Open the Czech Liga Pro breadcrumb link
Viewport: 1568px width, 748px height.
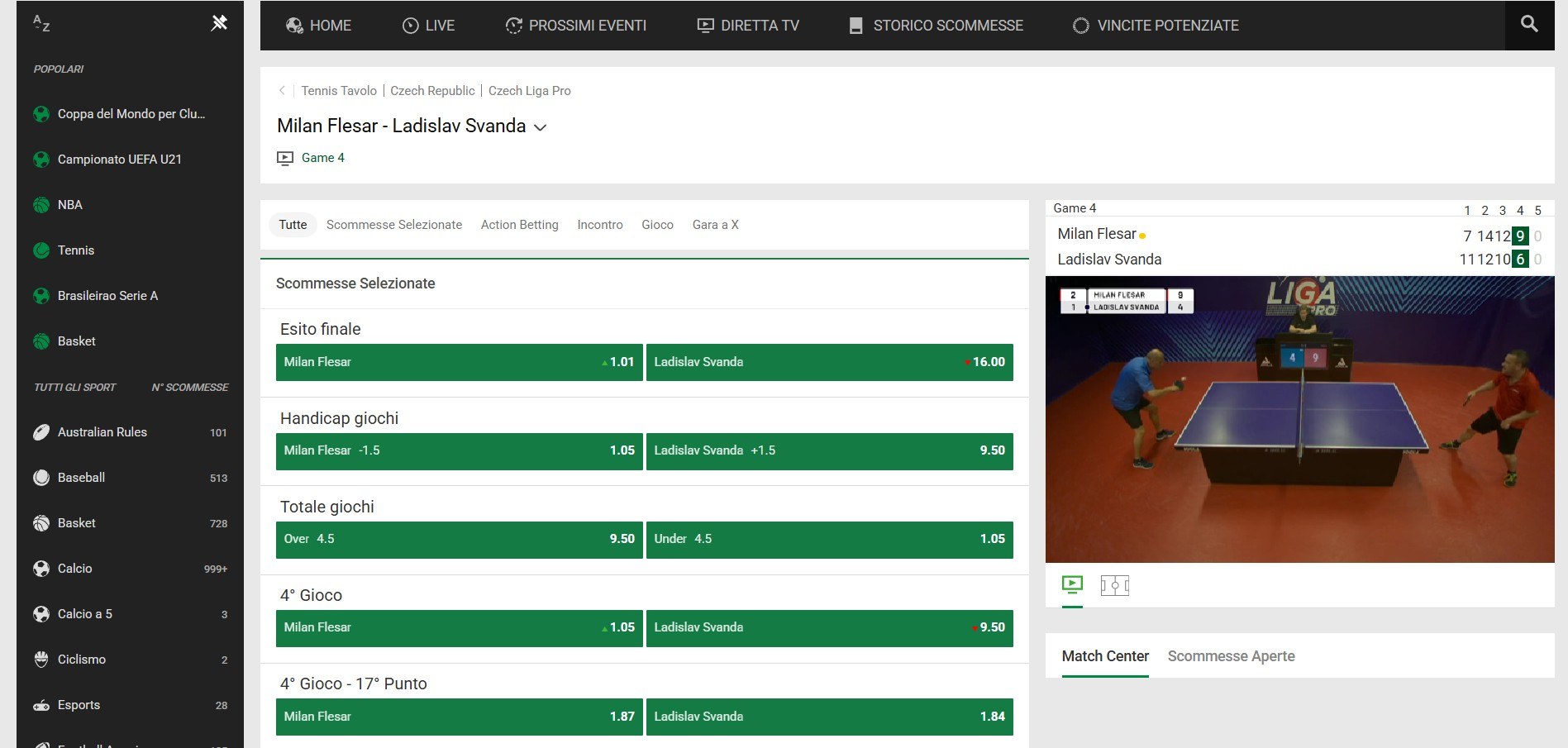[530, 90]
